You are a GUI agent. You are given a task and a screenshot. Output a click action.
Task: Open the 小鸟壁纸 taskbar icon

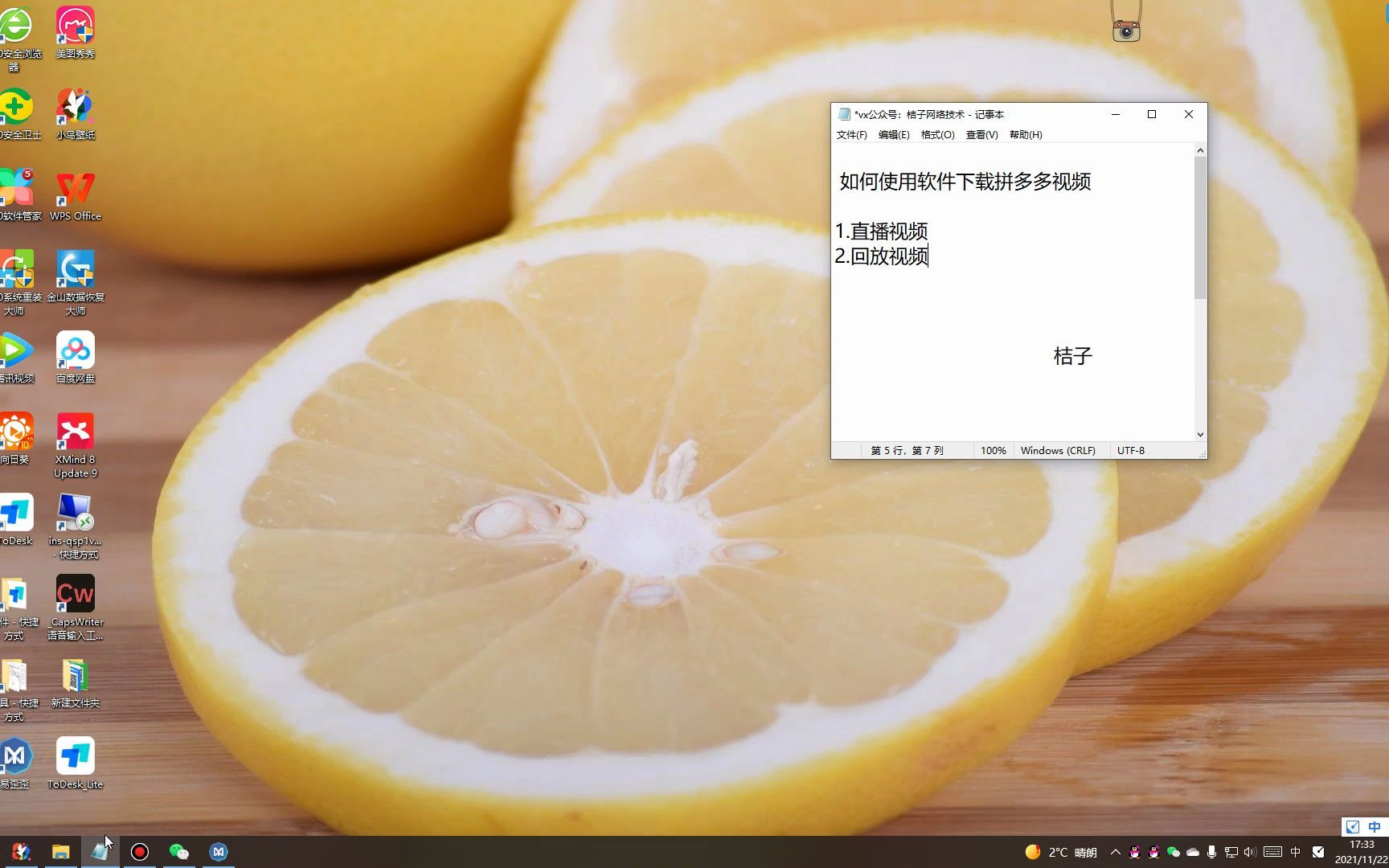(22, 852)
